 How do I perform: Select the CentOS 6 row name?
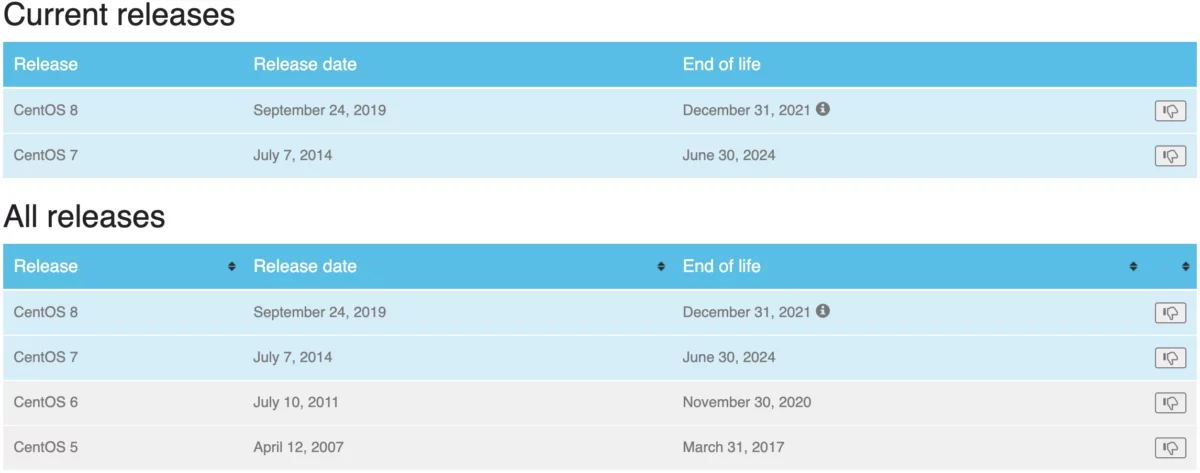click(x=46, y=402)
